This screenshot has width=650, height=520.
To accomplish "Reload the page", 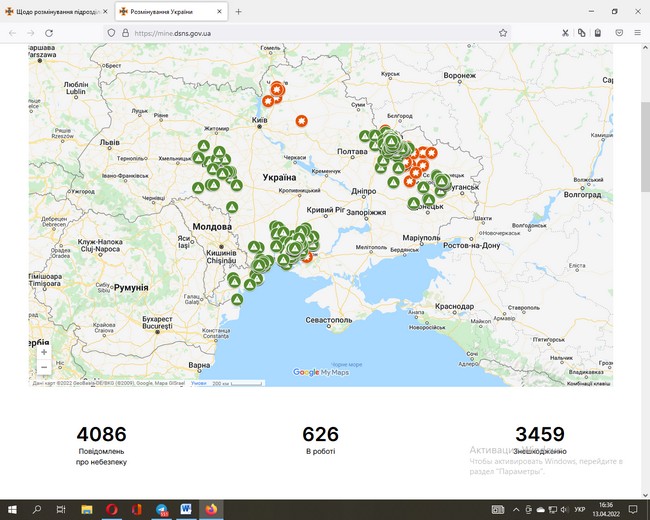I will click(49, 32).
